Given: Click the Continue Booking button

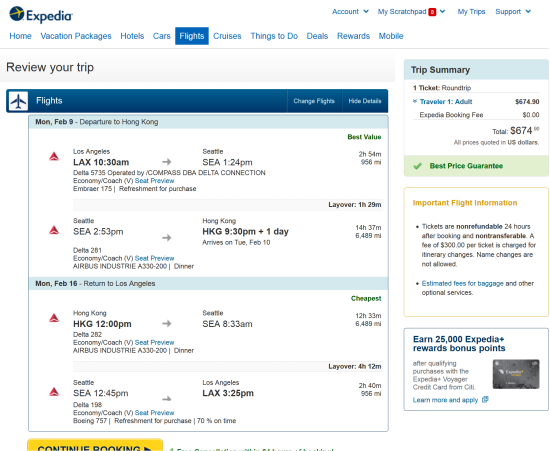Looking at the screenshot, I should coord(95,445).
